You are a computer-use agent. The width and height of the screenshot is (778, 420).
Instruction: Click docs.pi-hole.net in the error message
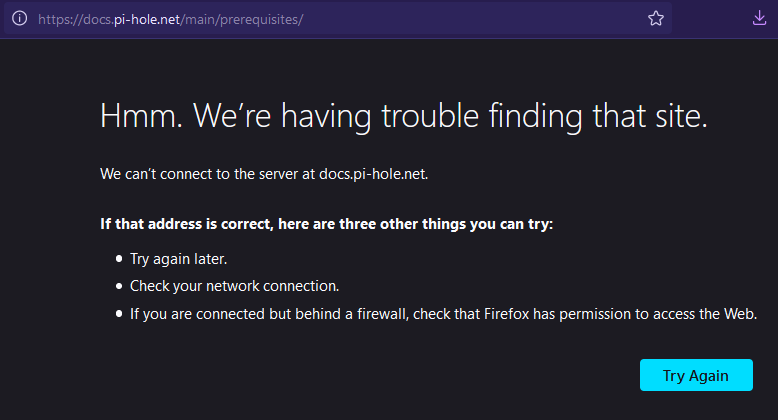point(373,174)
